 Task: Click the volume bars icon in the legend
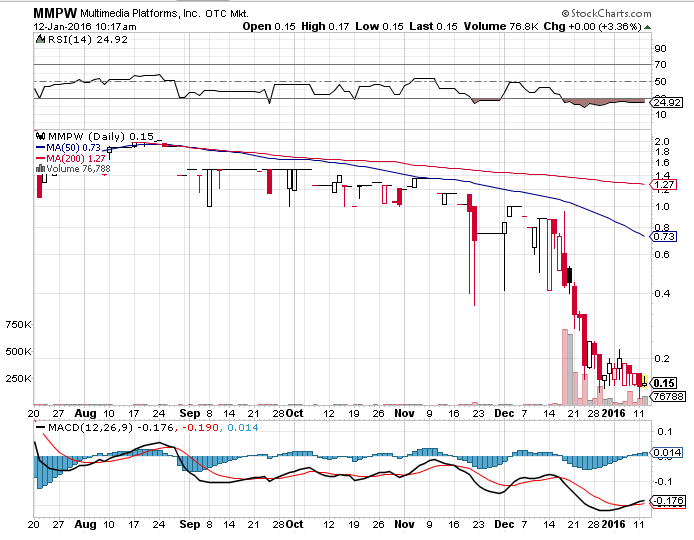(40, 168)
